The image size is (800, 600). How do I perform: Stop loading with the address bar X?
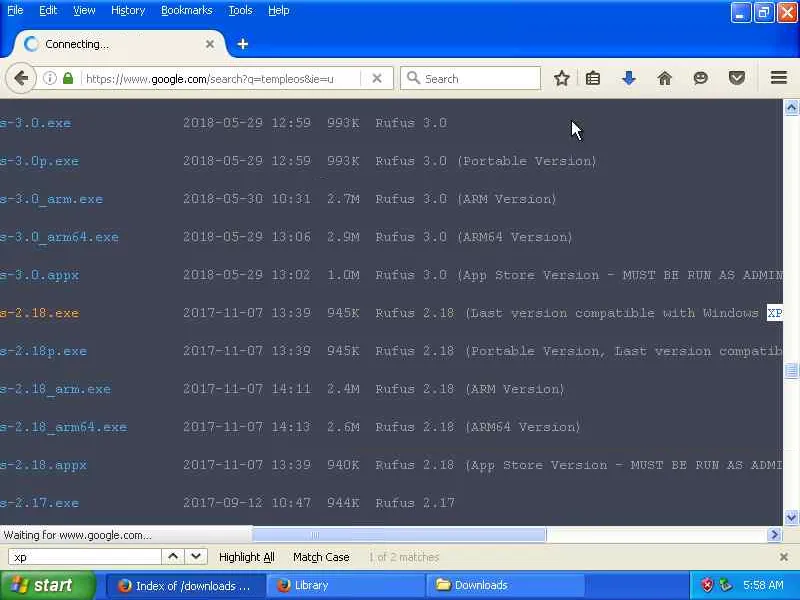(x=377, y=78)
